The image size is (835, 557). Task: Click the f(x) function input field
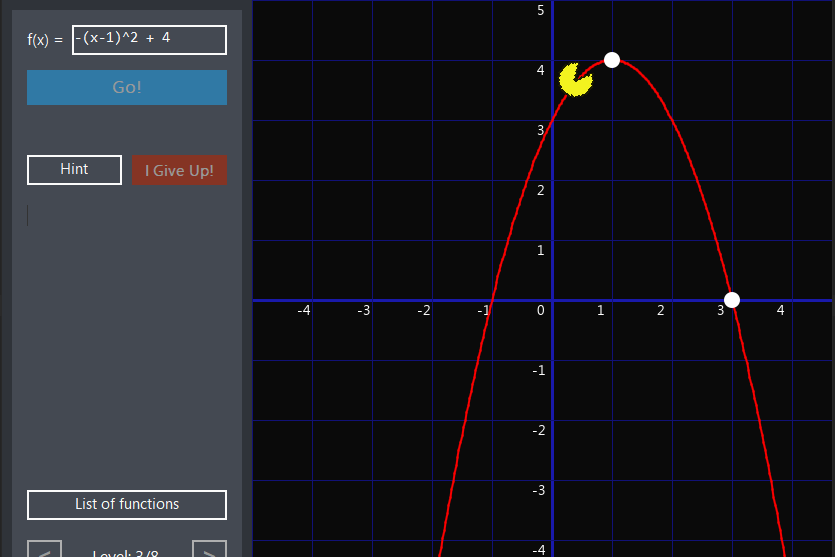click(149, 40)
